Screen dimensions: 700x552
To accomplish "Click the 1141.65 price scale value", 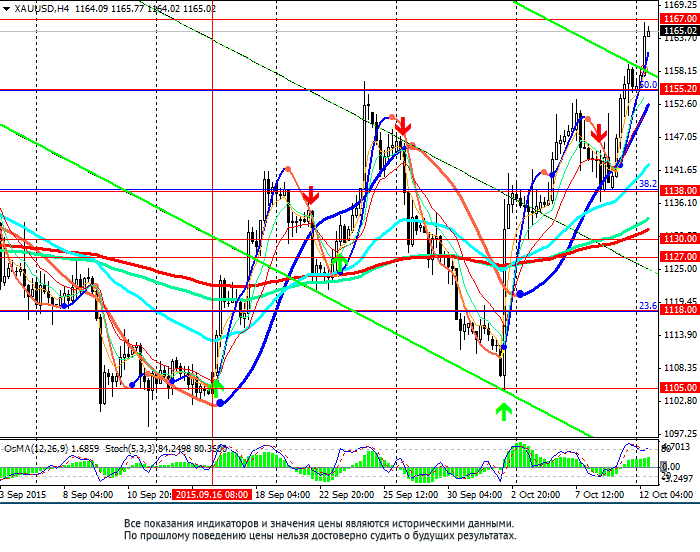I will (681, 170).
